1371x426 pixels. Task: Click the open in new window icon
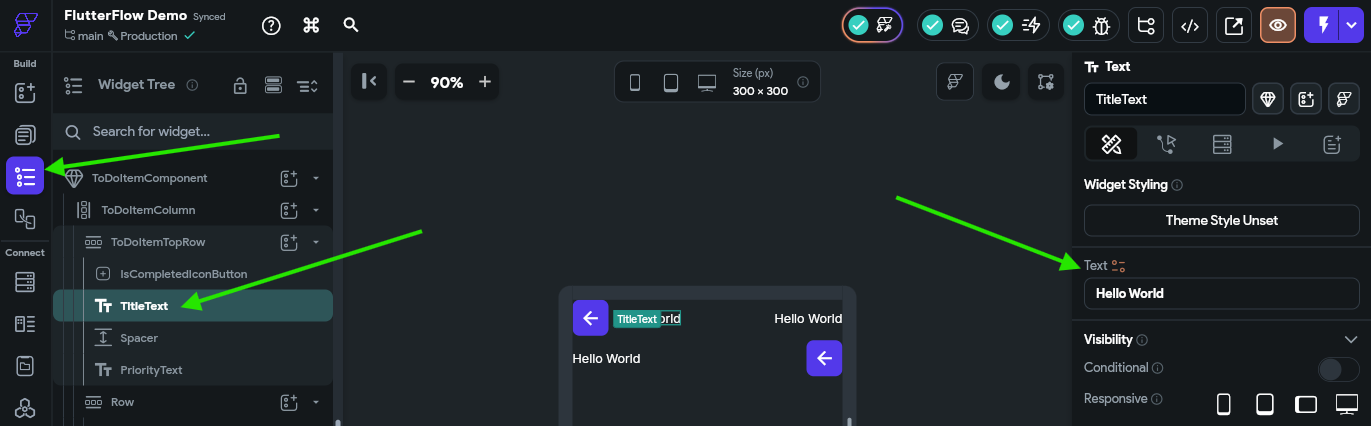click(x=1234, y=26)
